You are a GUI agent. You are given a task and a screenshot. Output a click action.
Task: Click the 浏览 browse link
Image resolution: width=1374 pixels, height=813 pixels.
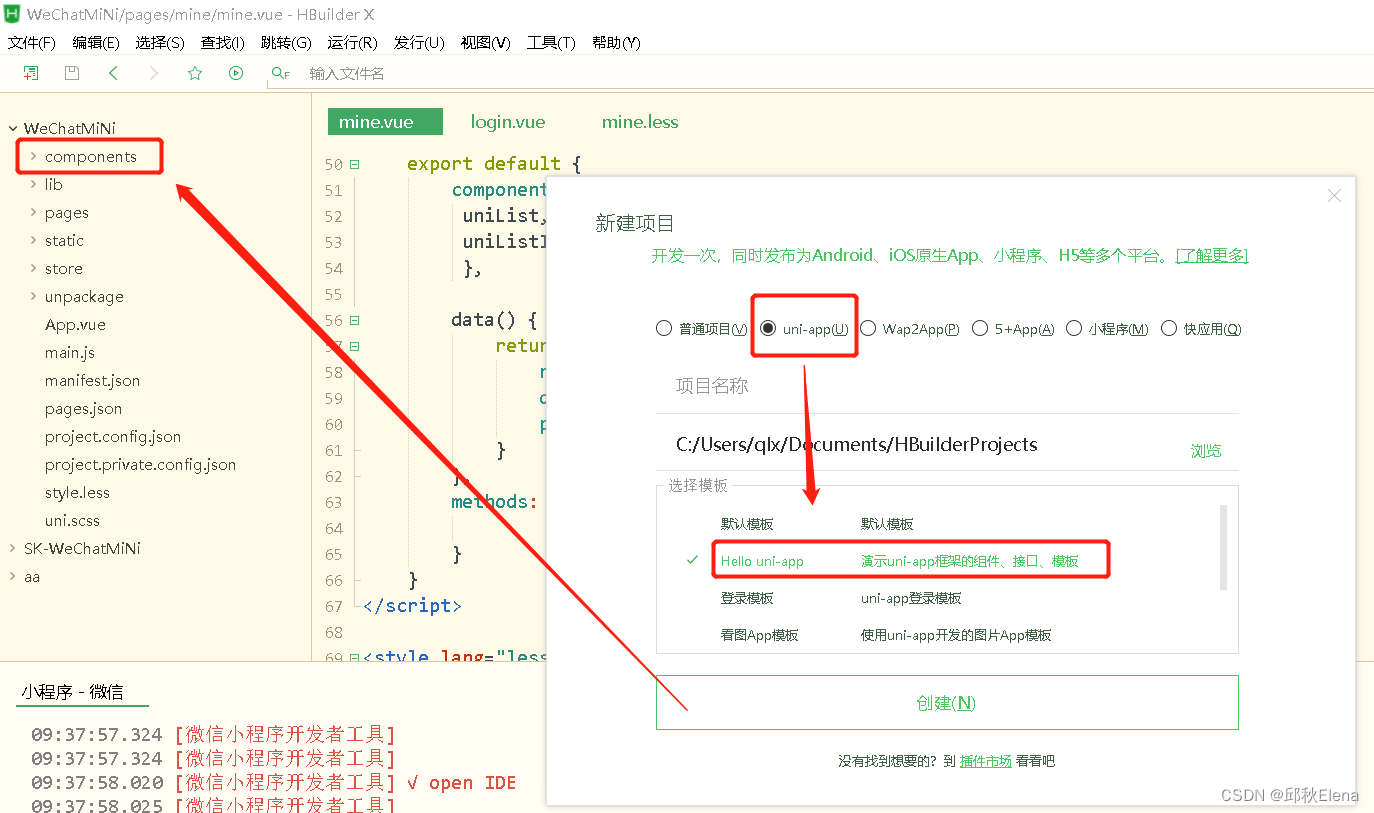point(1206,451)
